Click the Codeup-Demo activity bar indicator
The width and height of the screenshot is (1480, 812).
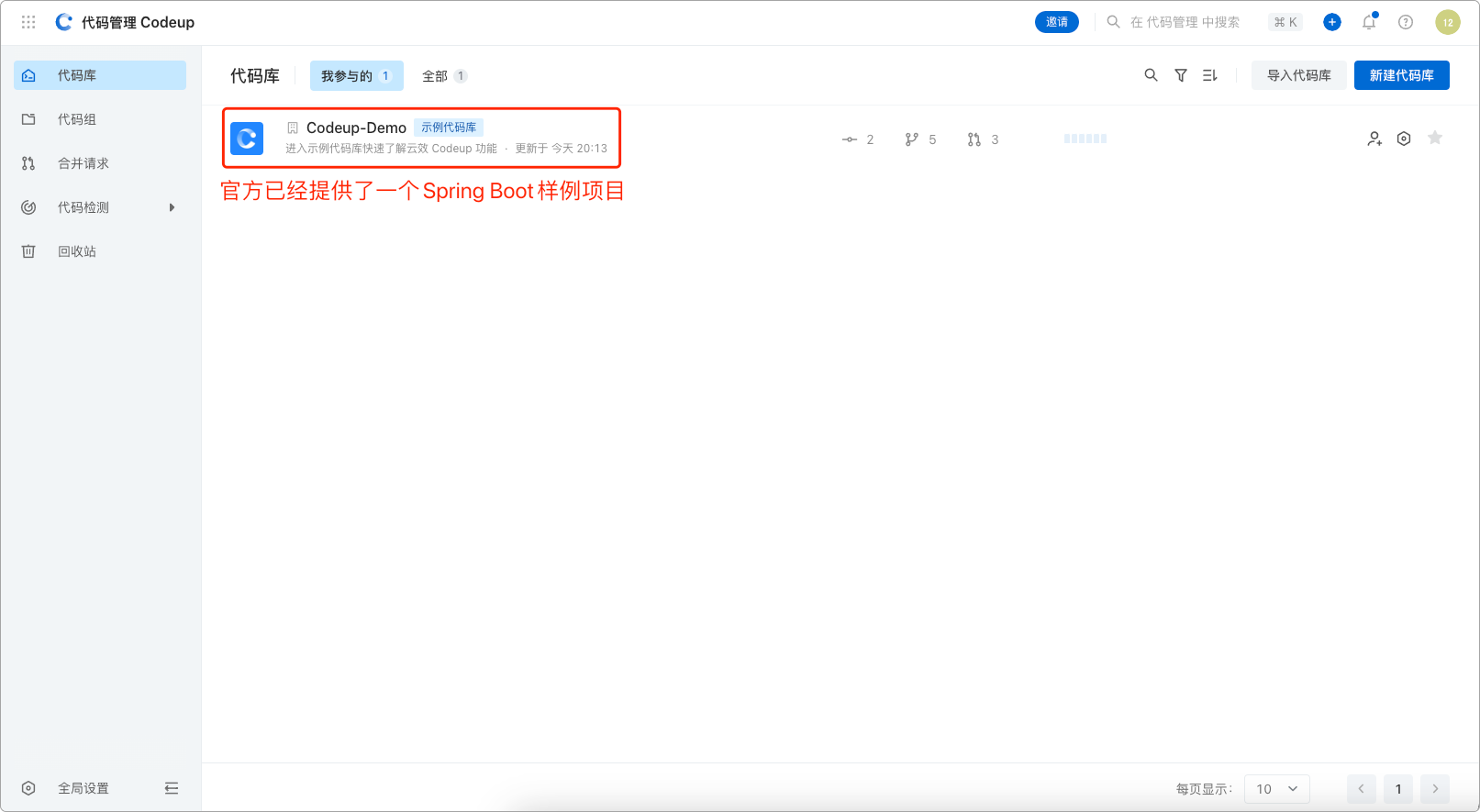point(1085,139)
